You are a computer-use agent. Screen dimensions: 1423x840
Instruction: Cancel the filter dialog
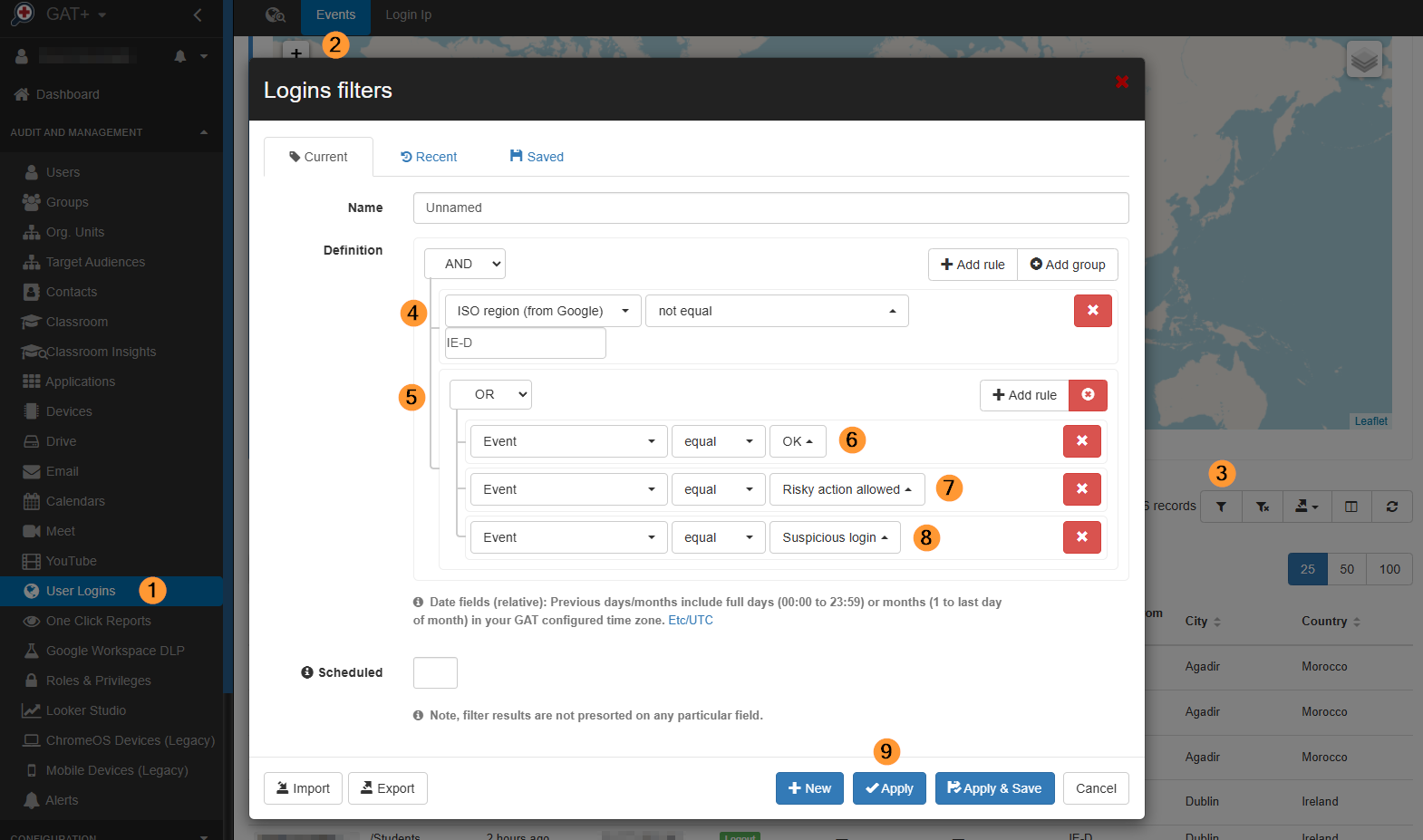pos(1096,788)
